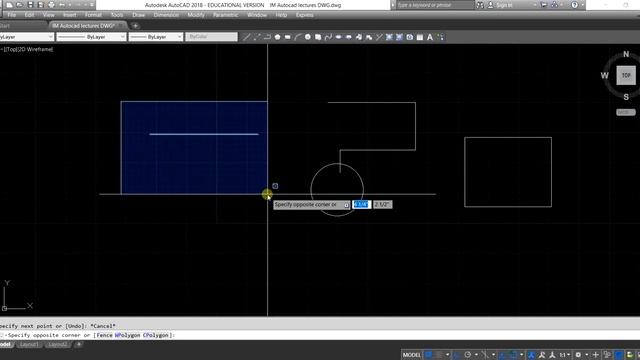The image size is (640, 360).
Task: Toggle the grid display in status bar
Action: (x=429, y=355)
